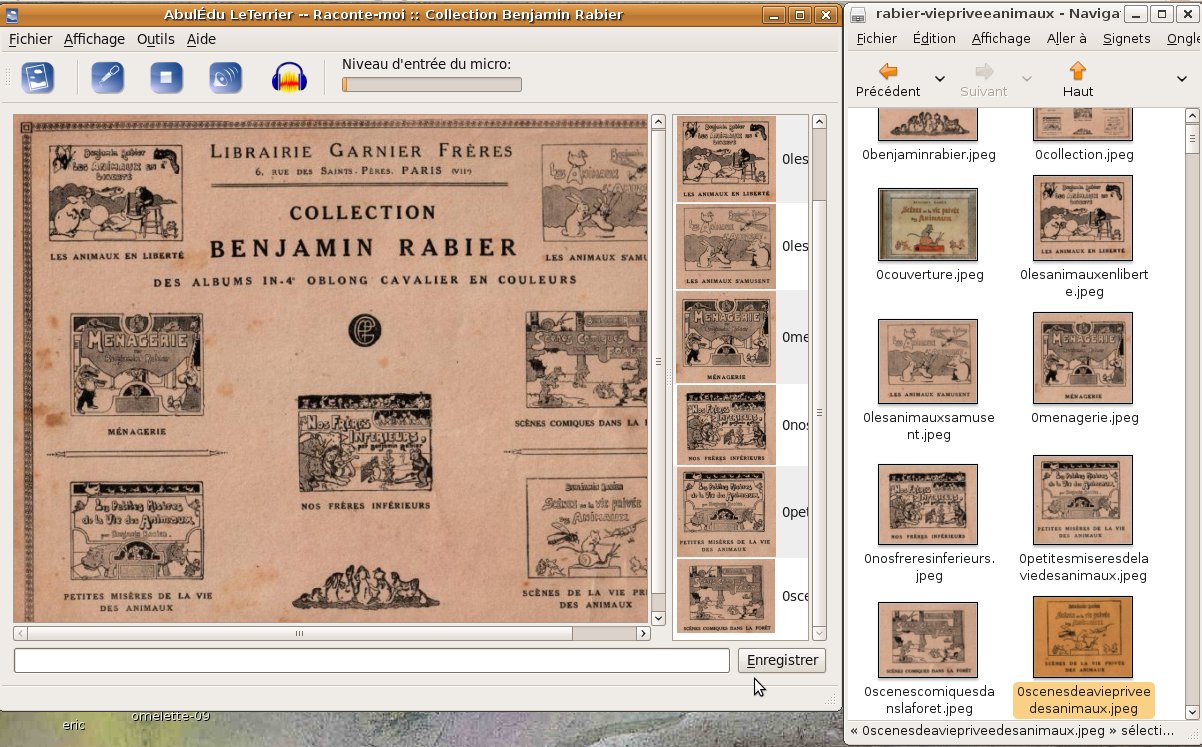Image resolution: width=1202 pixels, height=747 pixels.
Task: Click the scroll-down arrow of thumbnail list
Action: pos(819,634)
